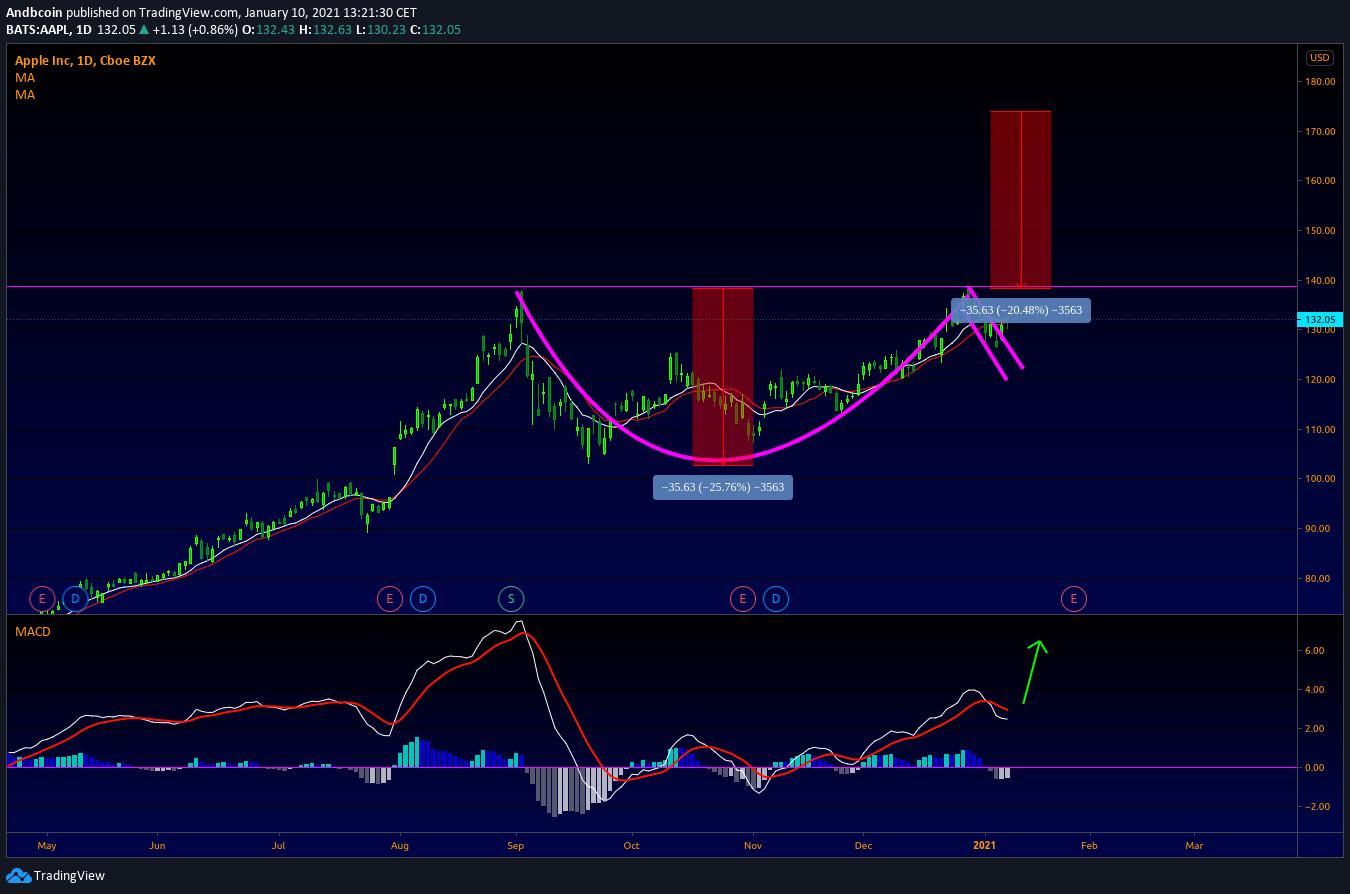Click the Jun label on time axis
Viewport: 1350px width, 894px height.
coord(157,845)
